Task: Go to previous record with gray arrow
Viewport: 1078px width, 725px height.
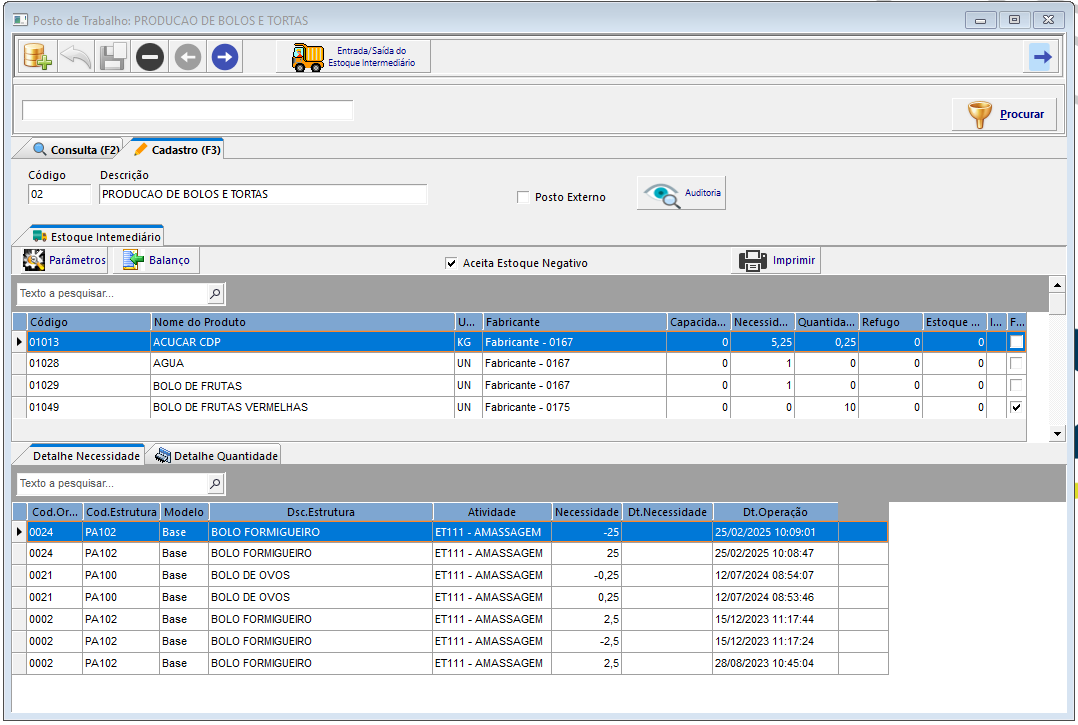Action: [188, 57]
